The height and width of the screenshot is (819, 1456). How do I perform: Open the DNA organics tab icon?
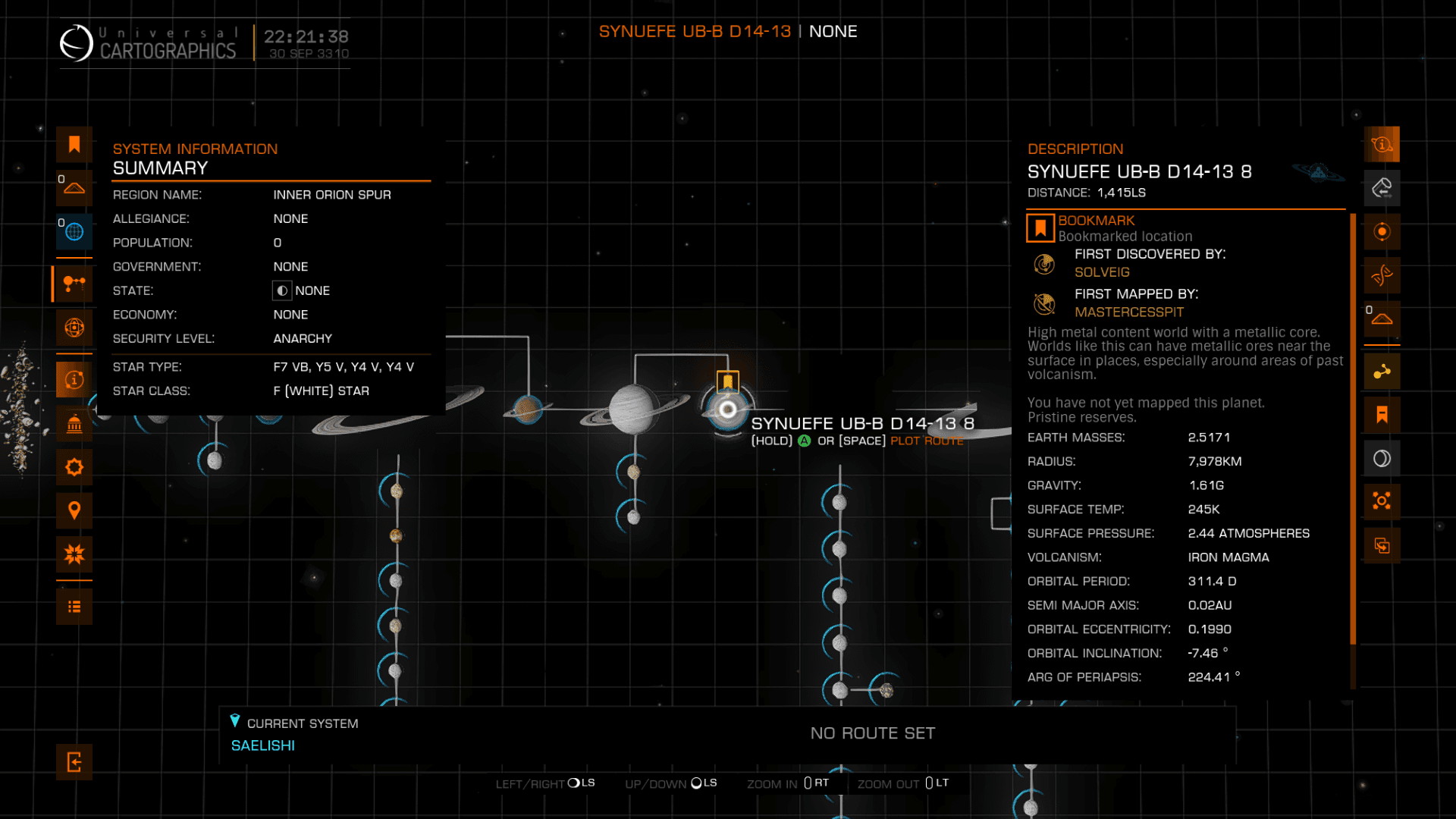pyautogui.click(x=1382, y=275)
